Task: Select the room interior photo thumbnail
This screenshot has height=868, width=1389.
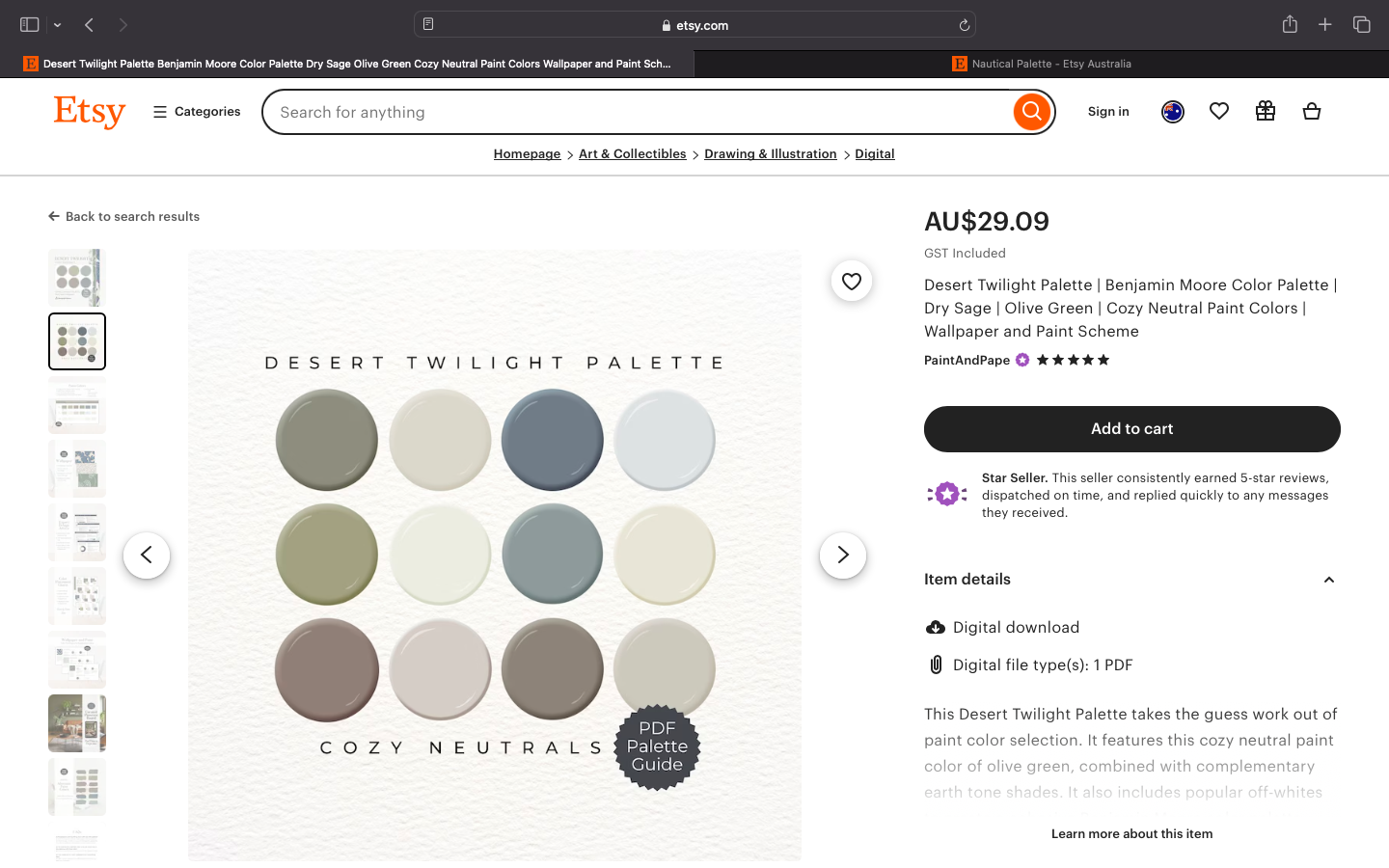Action: (77, 723)
